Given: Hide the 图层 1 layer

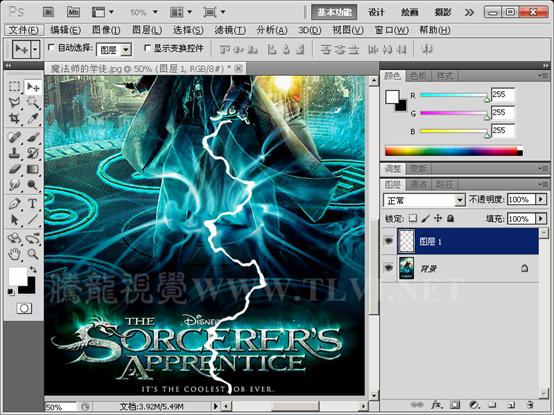Looking at the screenshot, I should point(389,241).
